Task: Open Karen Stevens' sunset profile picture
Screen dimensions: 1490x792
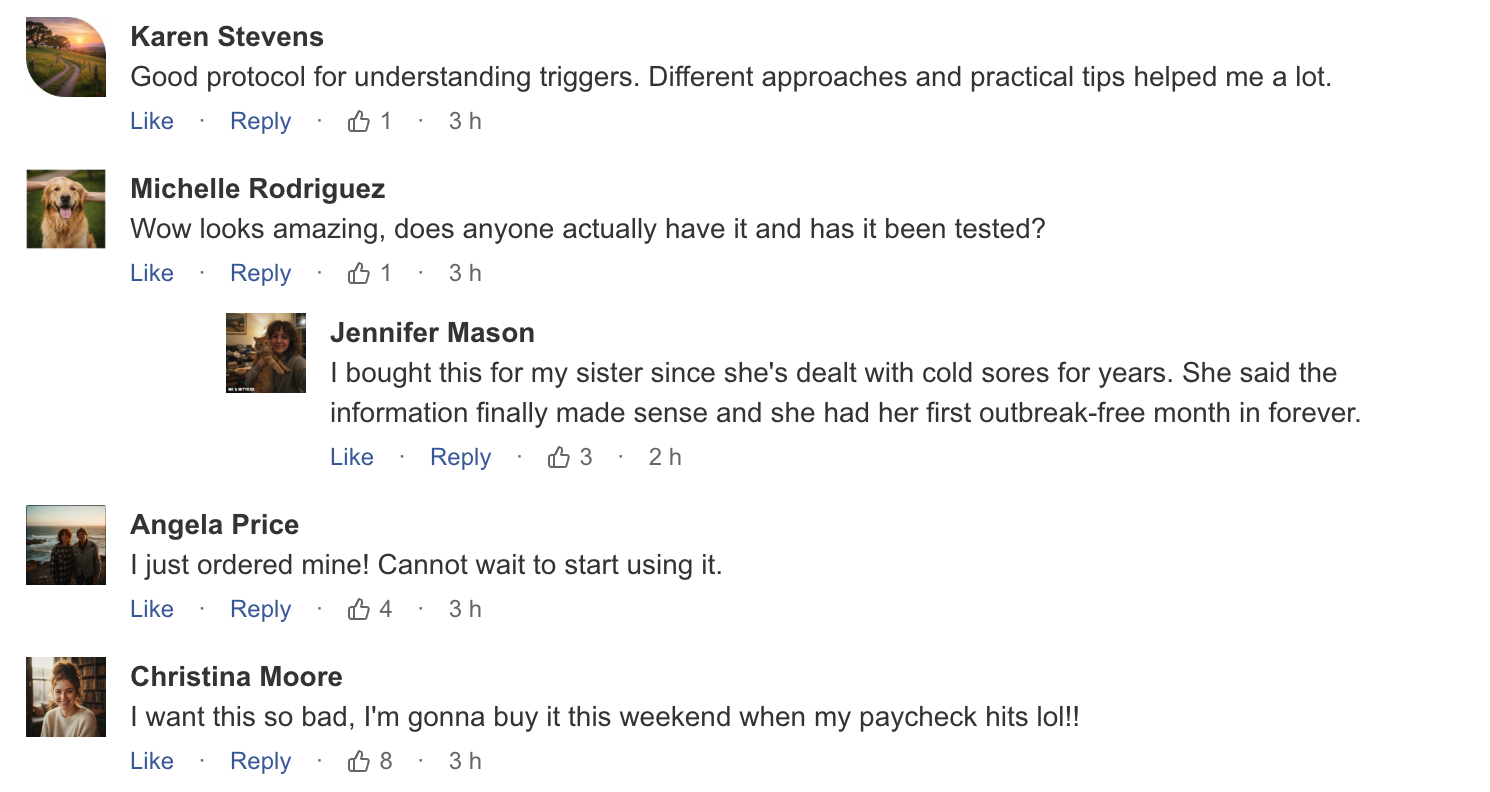Action: click(66, 57)
